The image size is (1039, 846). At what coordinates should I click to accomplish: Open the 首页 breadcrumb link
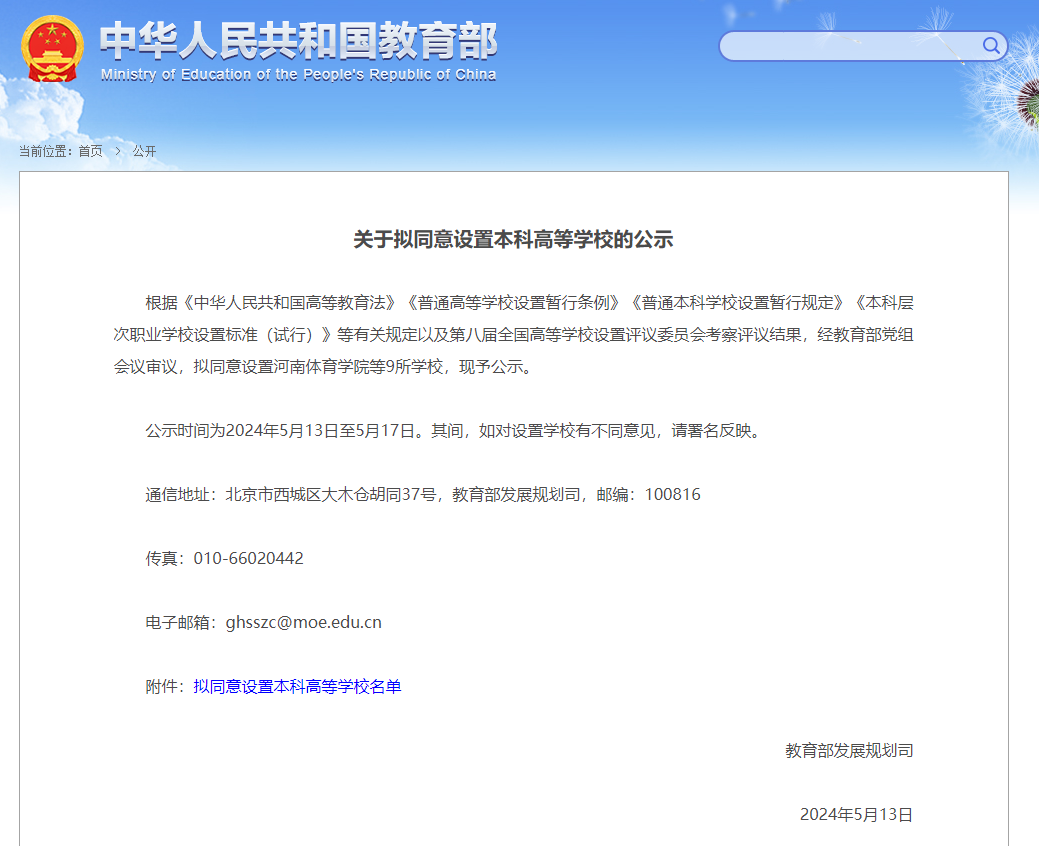[x=91, y=151]
